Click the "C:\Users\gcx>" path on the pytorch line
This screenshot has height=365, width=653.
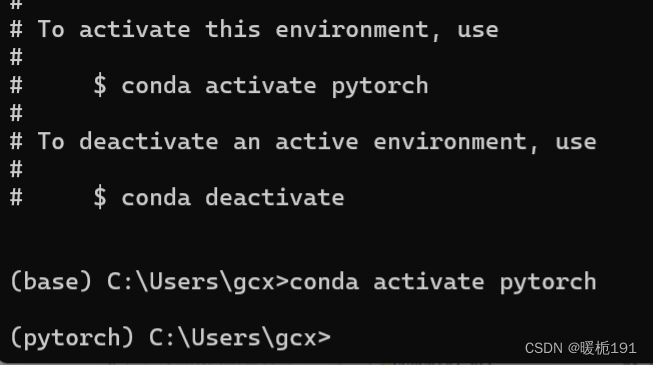click(x=240, y=338)
